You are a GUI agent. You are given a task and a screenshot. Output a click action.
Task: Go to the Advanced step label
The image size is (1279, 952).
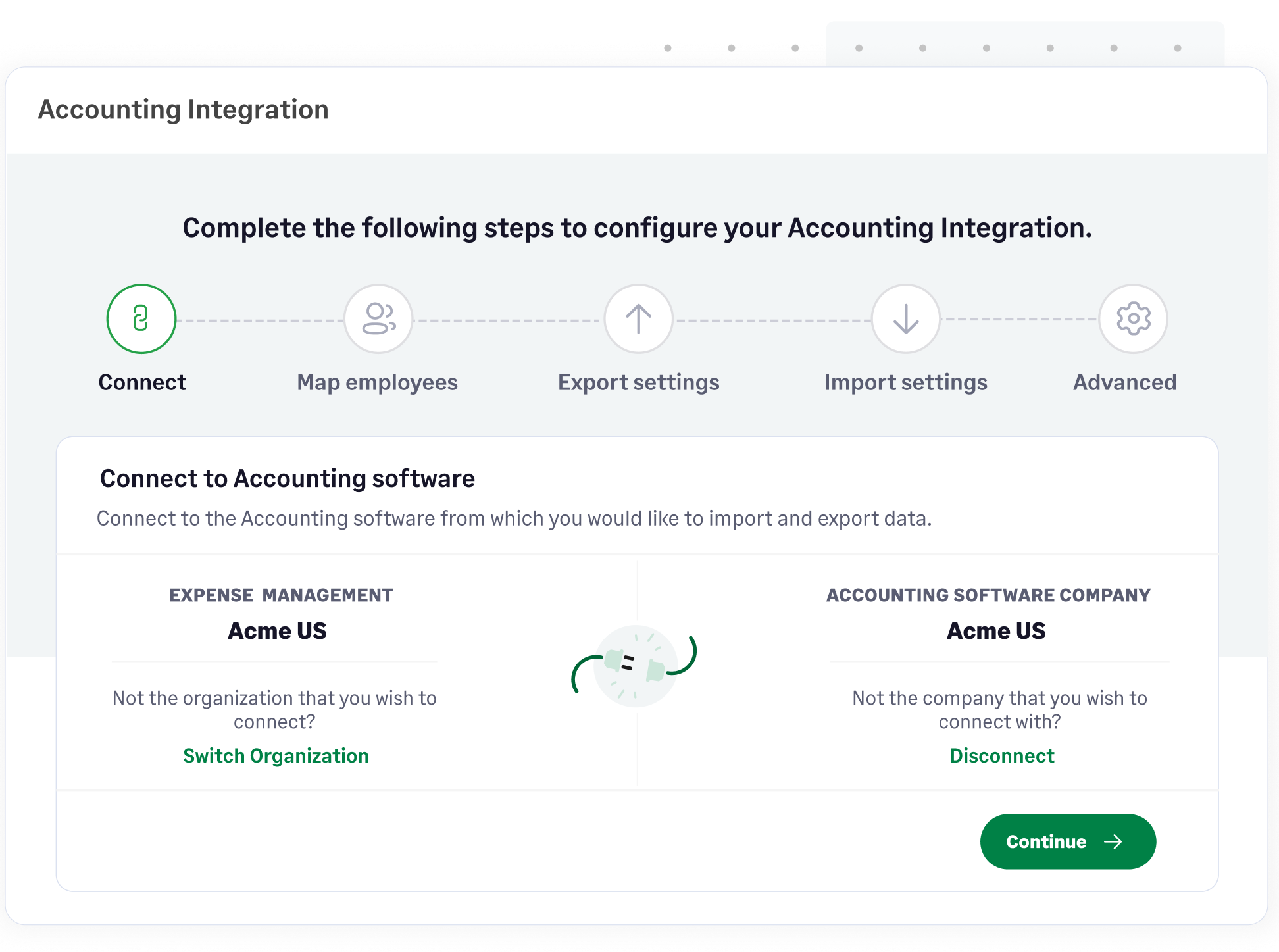1124,382
